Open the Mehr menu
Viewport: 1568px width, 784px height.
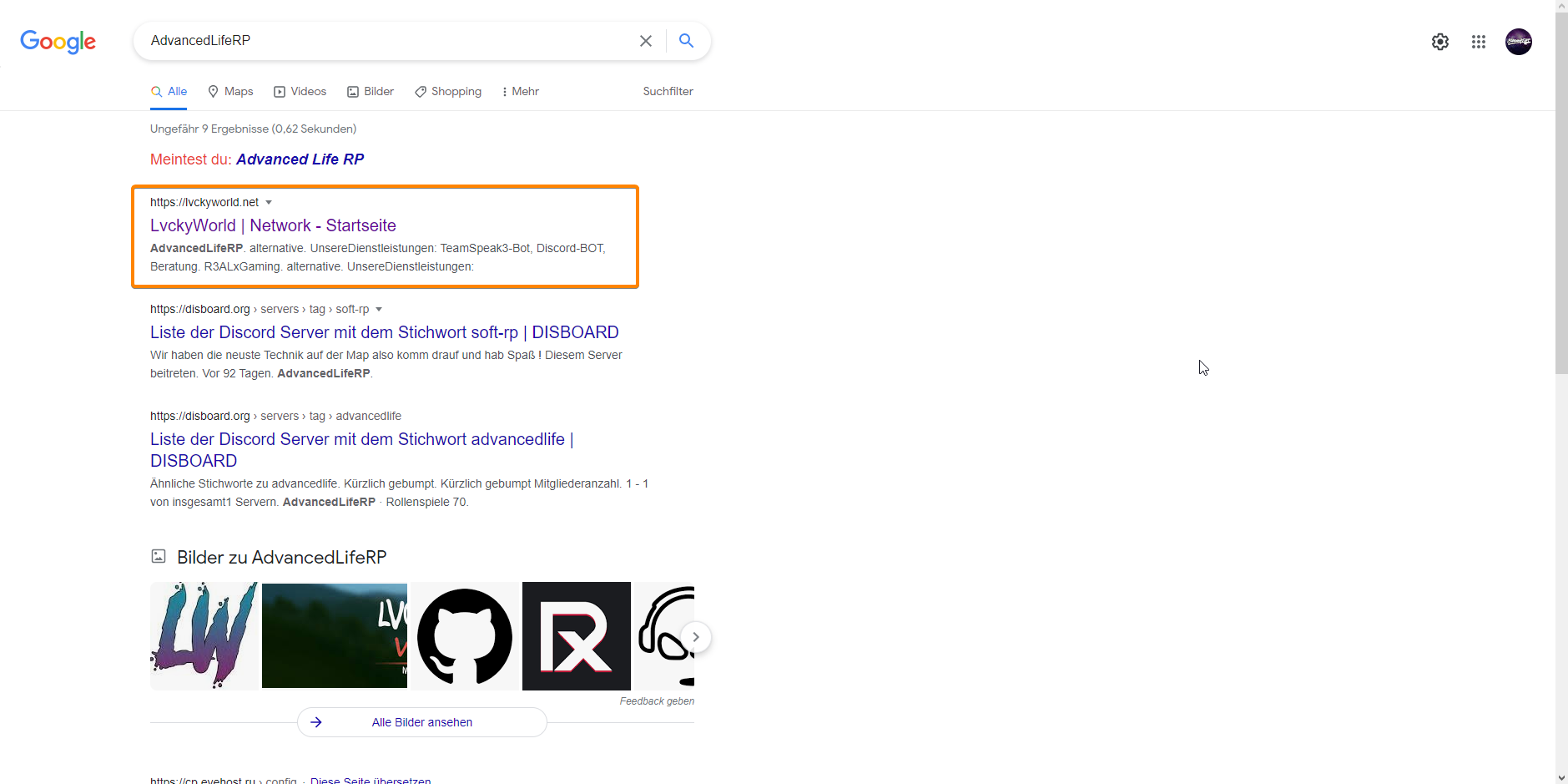520,92
